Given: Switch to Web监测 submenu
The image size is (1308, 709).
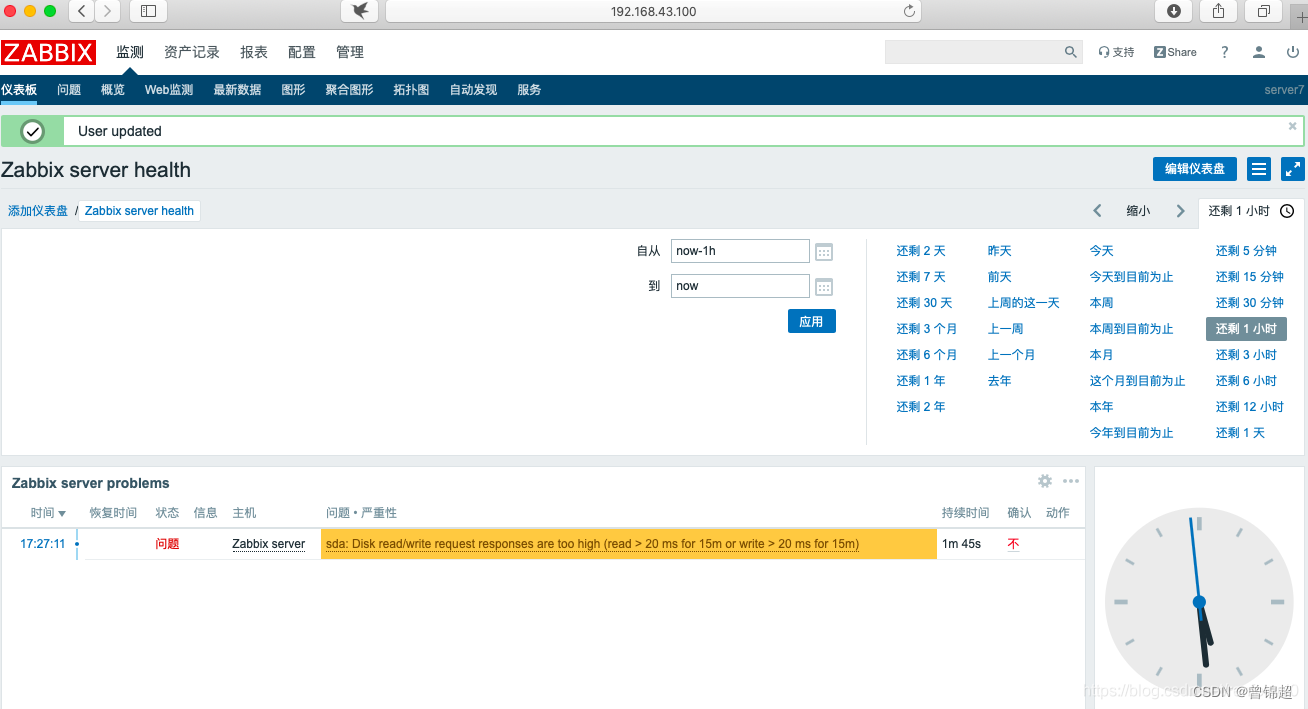Looking at the screenshot, I should tap(169, 90).
